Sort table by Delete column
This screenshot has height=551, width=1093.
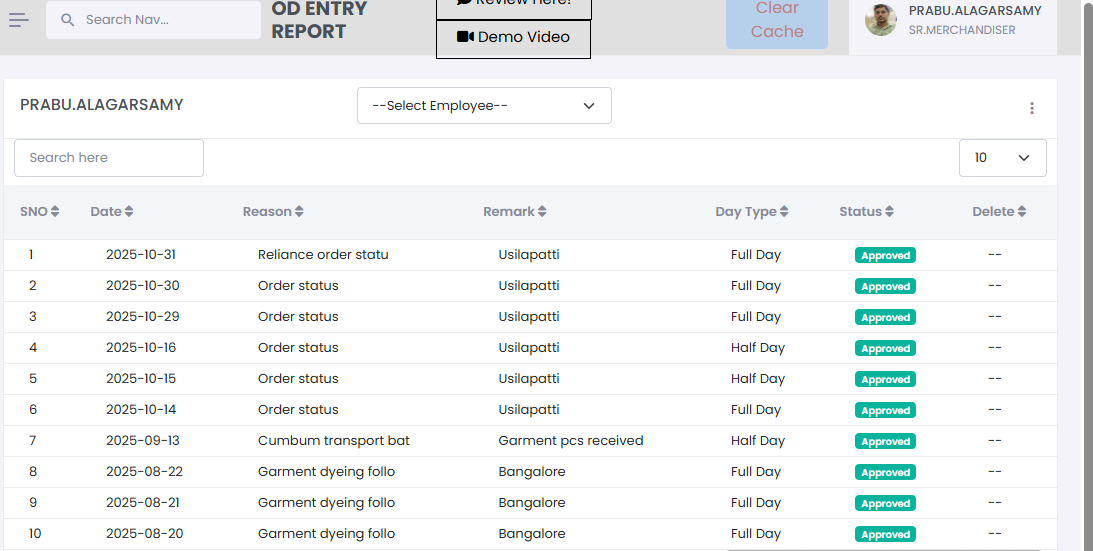pos(999,212)
